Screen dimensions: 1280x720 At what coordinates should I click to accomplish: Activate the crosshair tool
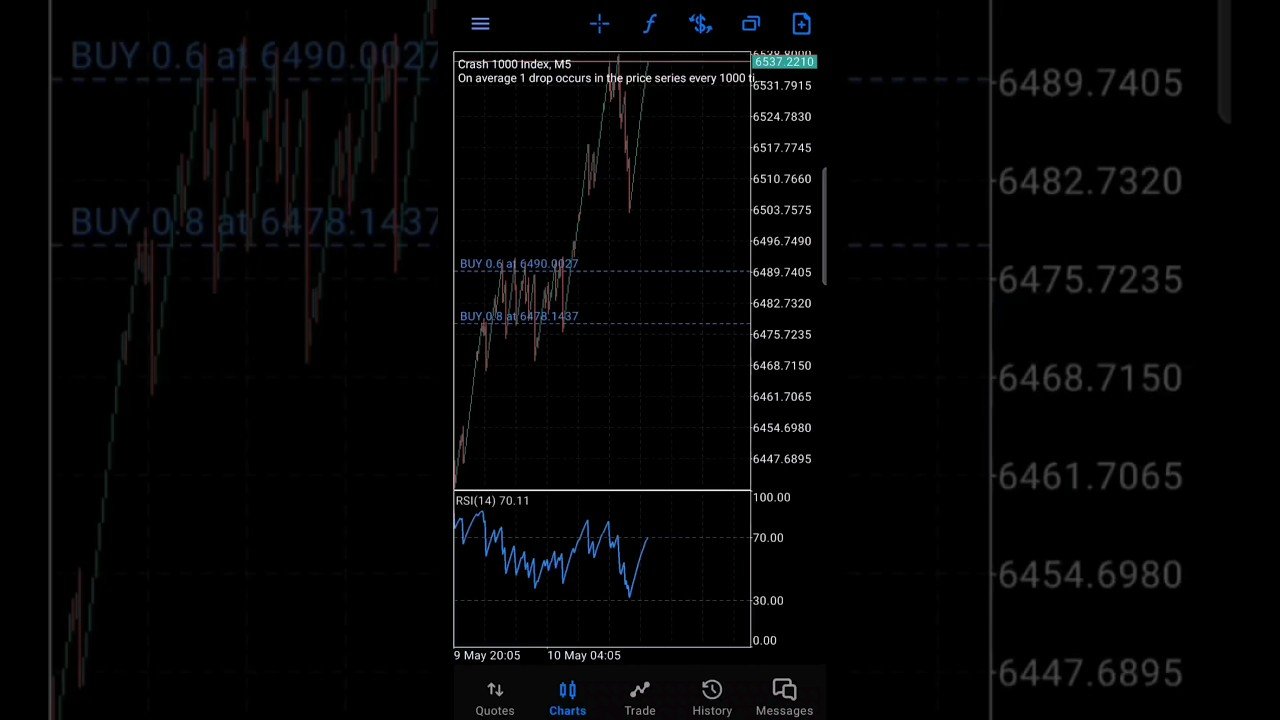click(600, 24)
